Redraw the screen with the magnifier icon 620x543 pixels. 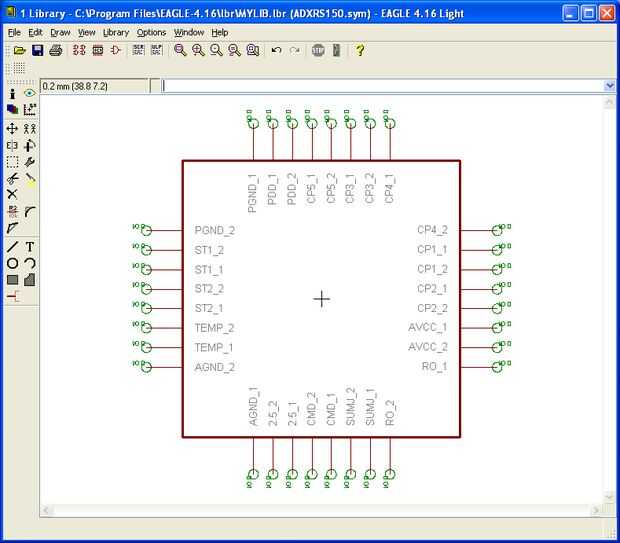coord(234,50)
